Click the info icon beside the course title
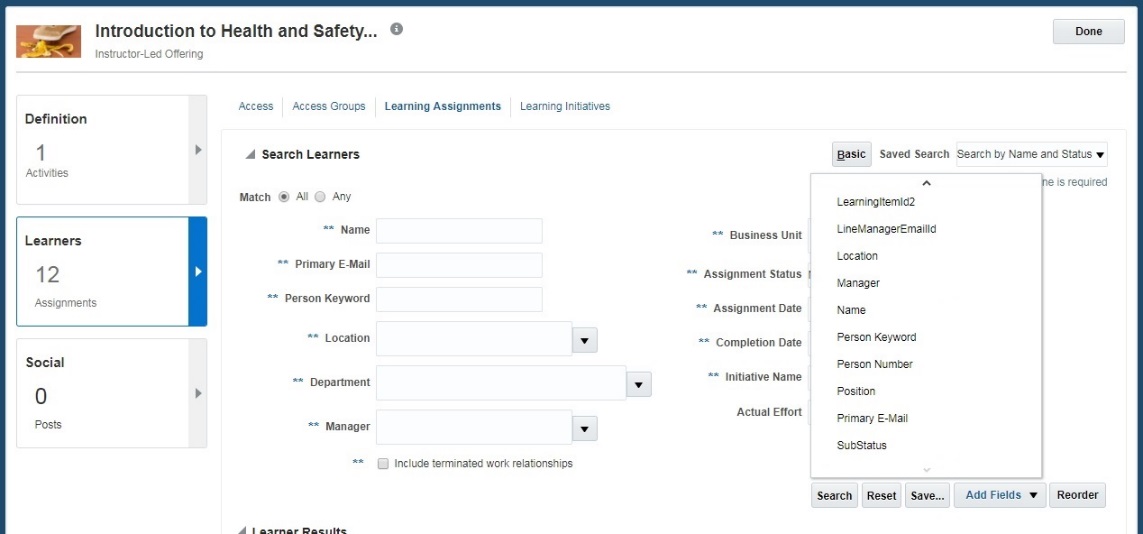The image size is (1143, 534). (397, 30)
